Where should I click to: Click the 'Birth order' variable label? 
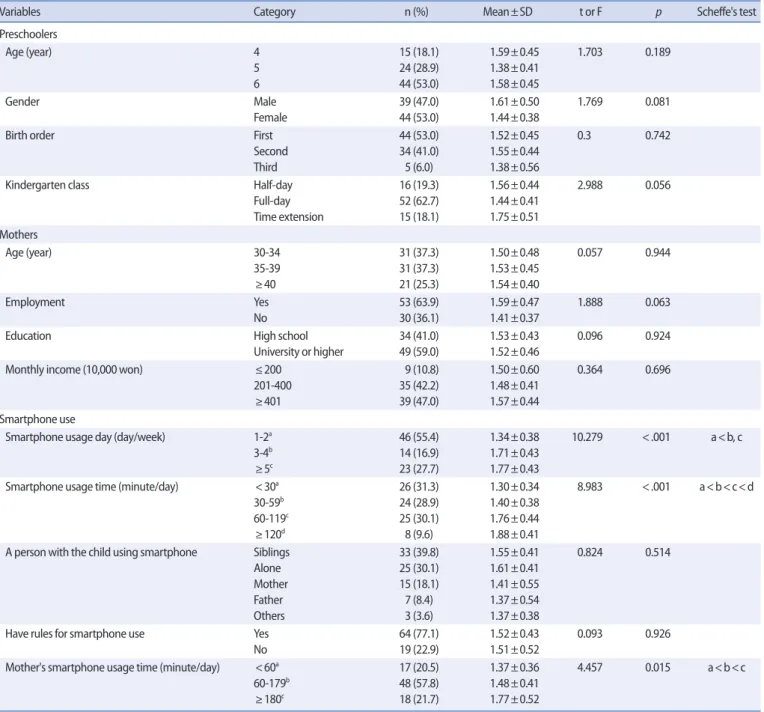pyautogui.click(x=30, y=135)
